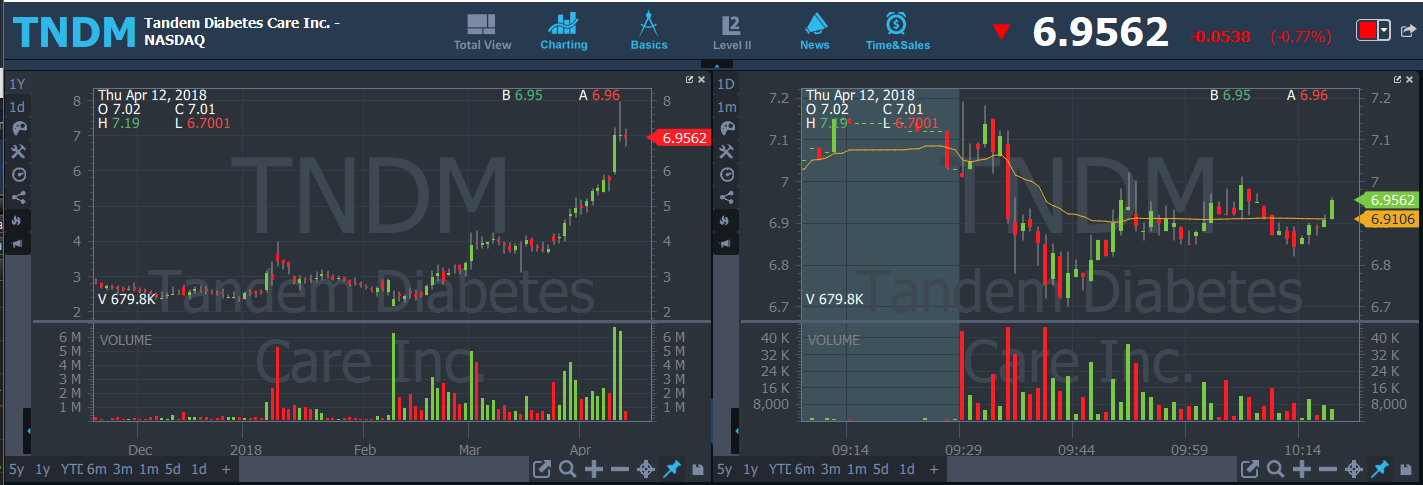The height and width of the screenshot is (485, 1423).
Task: Toggle the pin on left chart
Action: click(x=673, y=469)
